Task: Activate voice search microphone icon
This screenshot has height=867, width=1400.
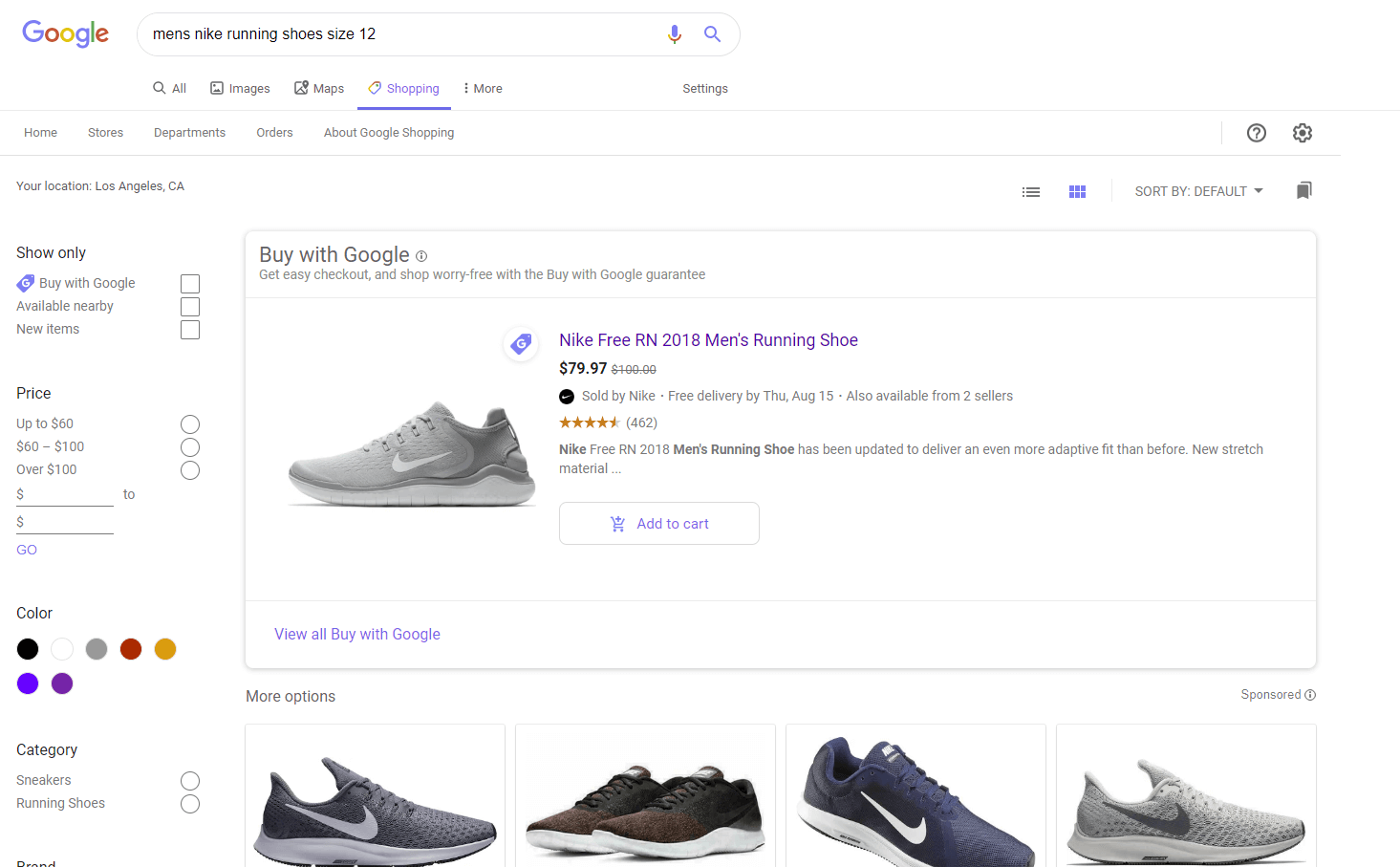Action: click(675, 34)
